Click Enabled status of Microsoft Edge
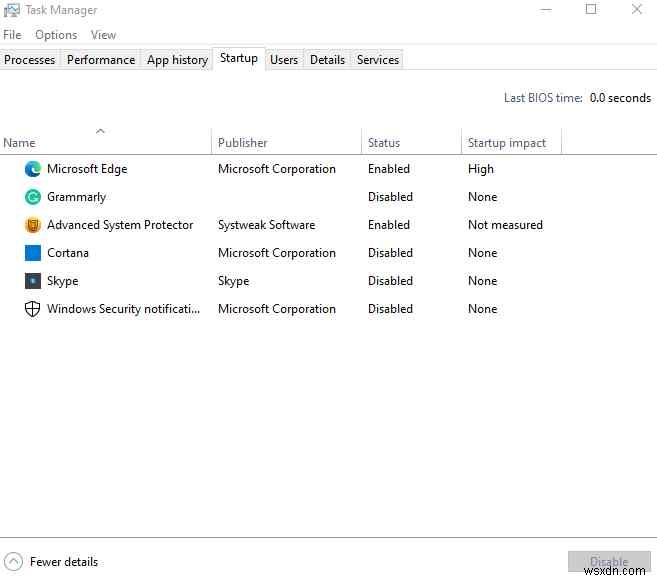The width and height of the screenshot is (657, 581). (389, 169)
